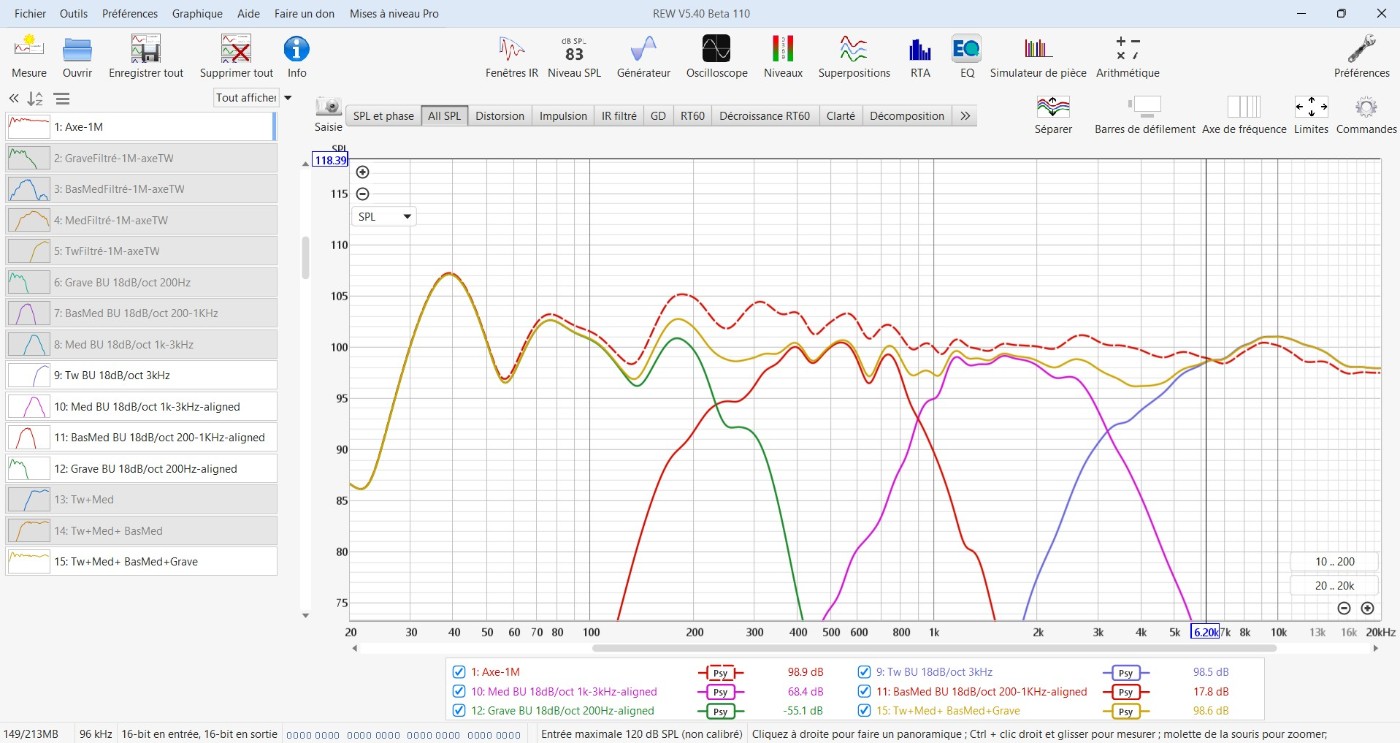Toggle the 9: Tw BU 18dB/oct 3kHz checkbox
Screen dimensions: 1400x743
pyautogui.click(x=864, y=673)
